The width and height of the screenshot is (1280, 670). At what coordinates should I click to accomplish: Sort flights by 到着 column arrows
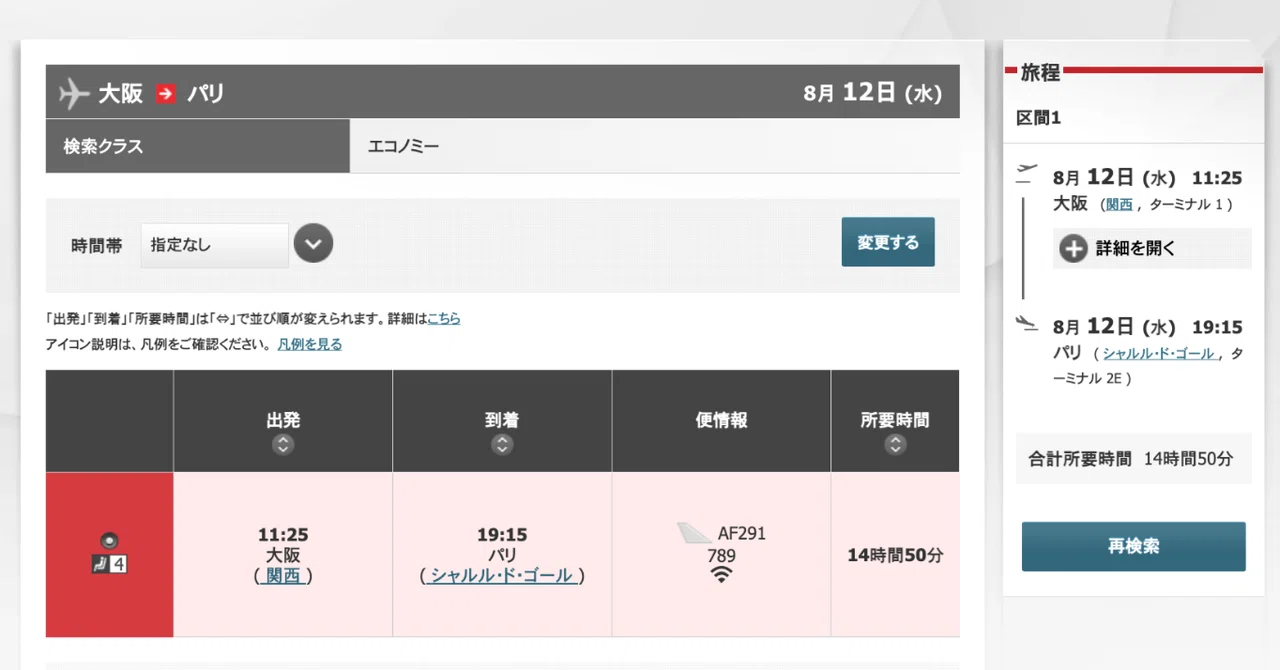pyautogui.click(x=502, y=445)
